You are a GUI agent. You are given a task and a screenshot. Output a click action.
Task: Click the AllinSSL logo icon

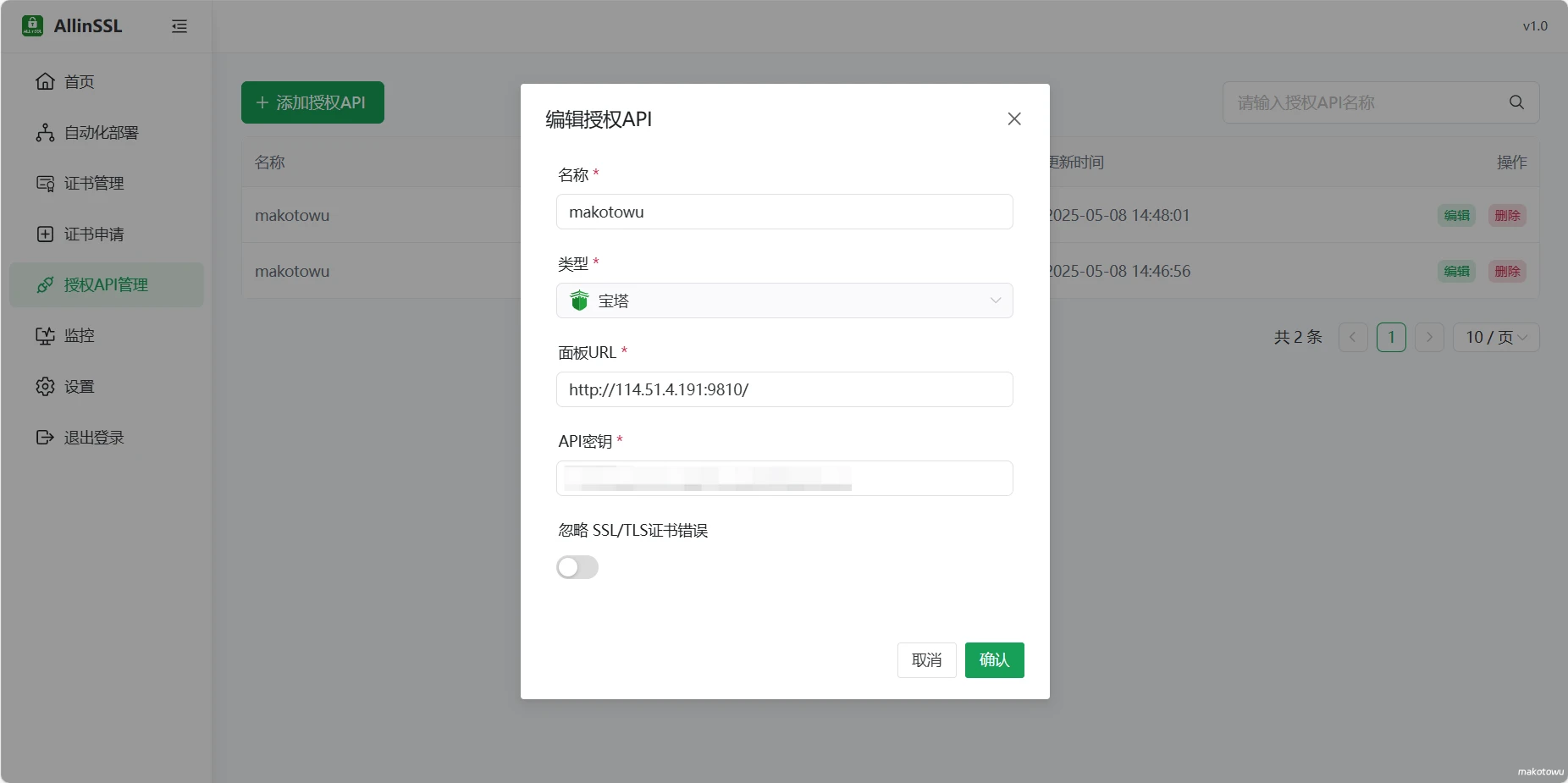32,25
